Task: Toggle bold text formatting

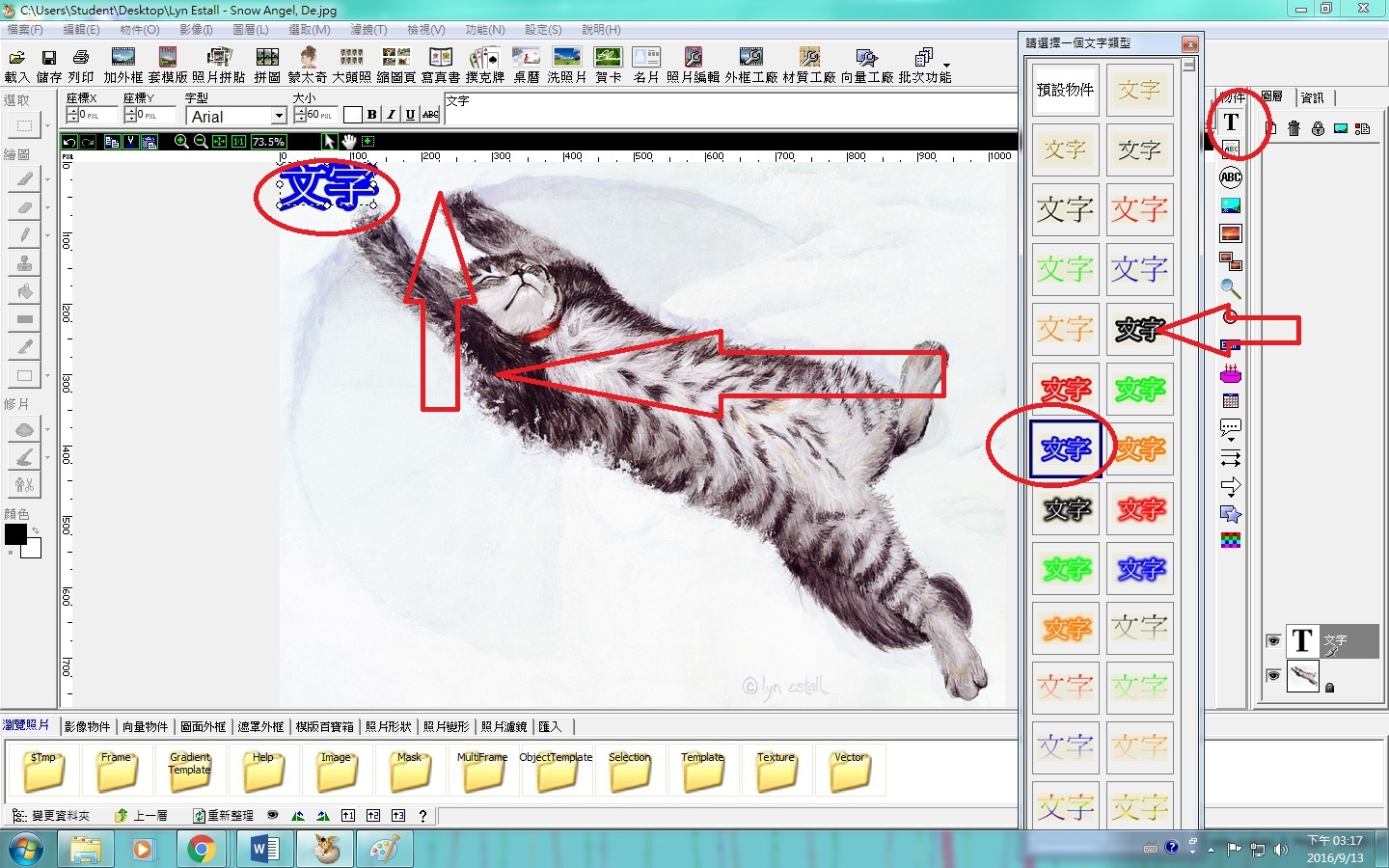Action: point(371,115)
